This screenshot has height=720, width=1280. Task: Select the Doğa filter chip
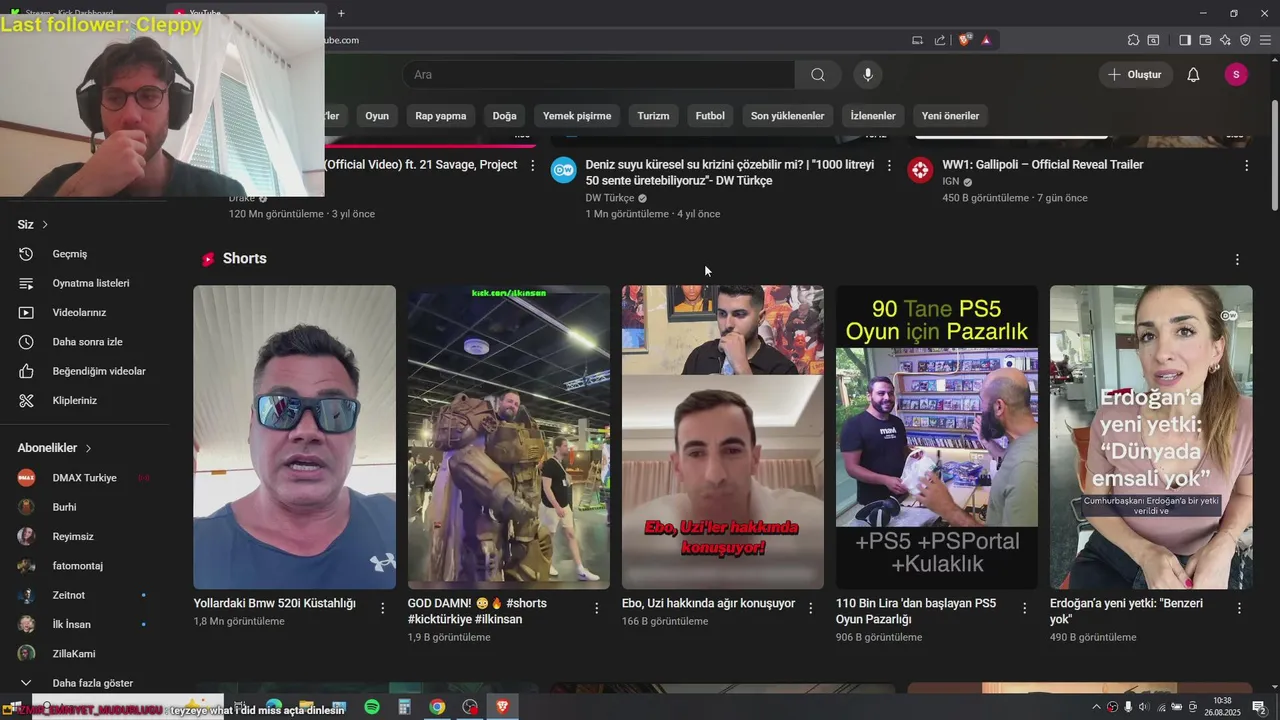coord(505,116)
